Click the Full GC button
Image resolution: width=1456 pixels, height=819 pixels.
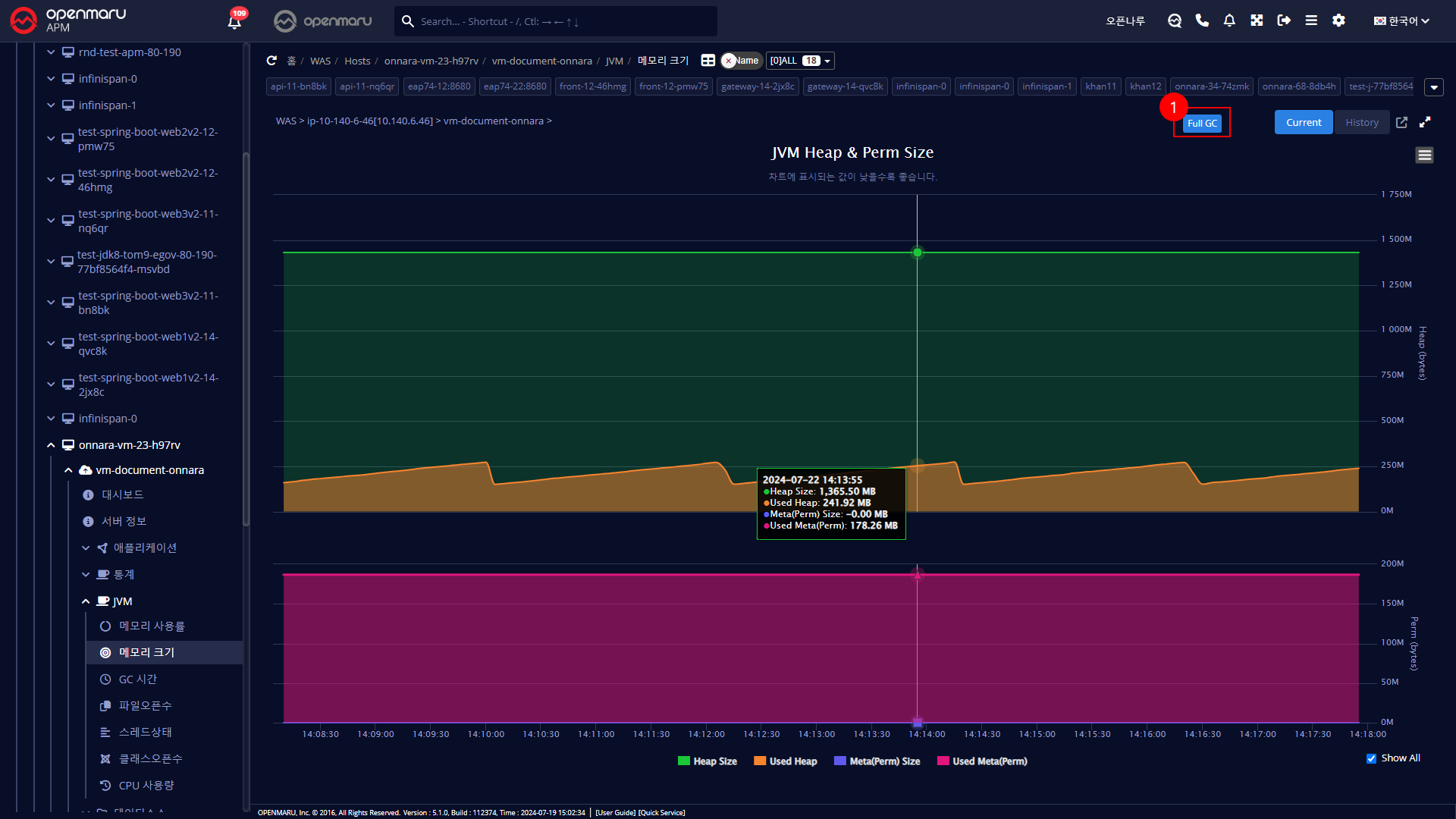coord(1203,123)
